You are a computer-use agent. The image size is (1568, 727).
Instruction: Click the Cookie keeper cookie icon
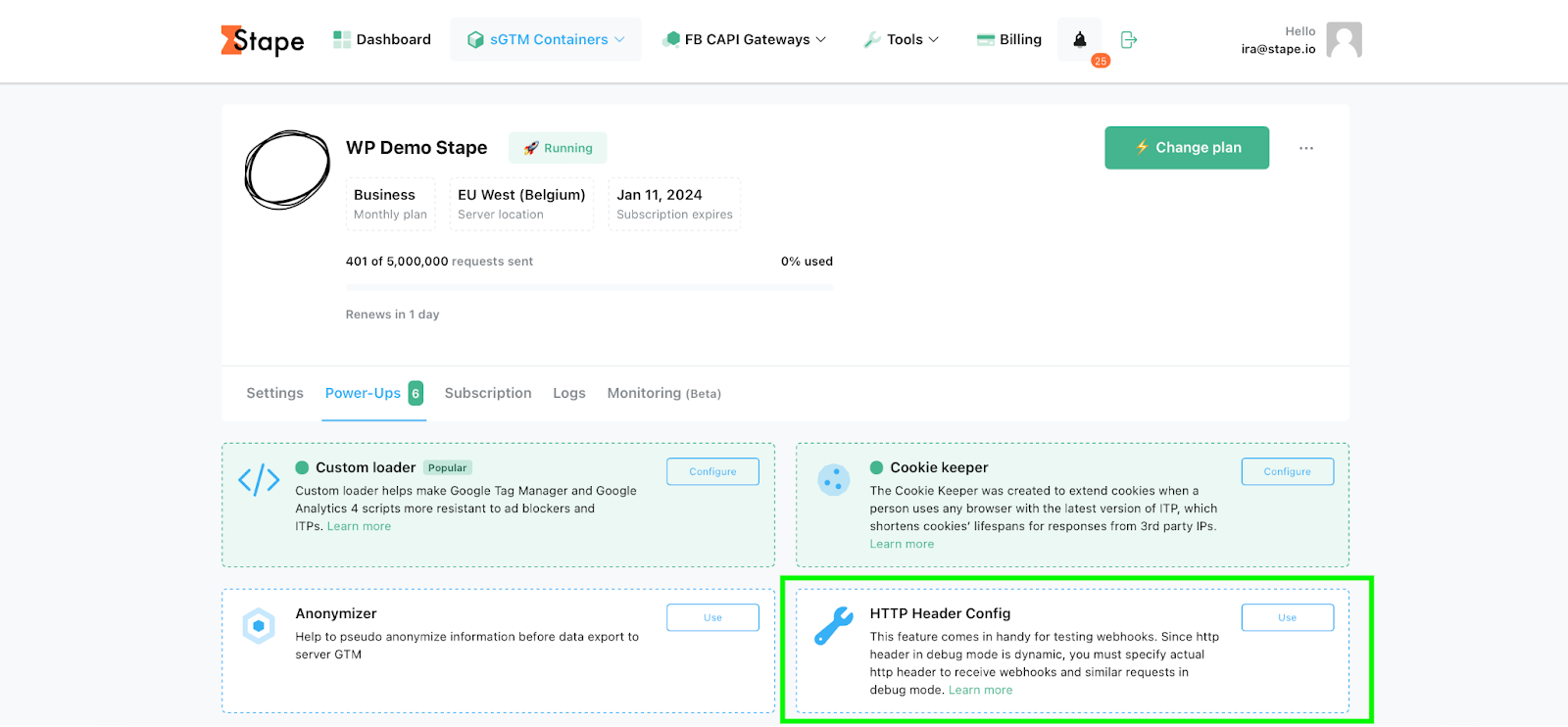[x=834, y=480]
